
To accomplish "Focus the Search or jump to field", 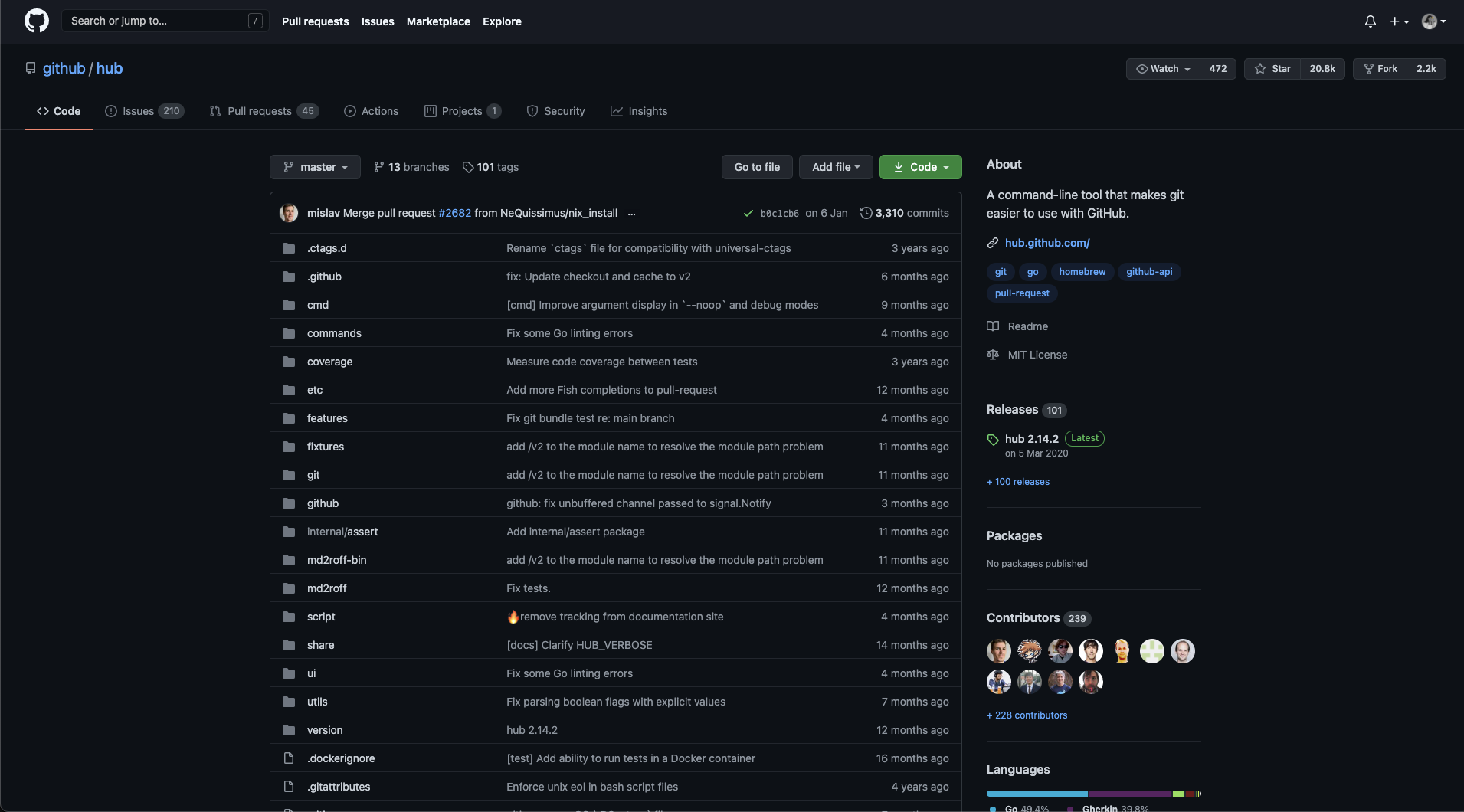I will [x=165, y=21].
